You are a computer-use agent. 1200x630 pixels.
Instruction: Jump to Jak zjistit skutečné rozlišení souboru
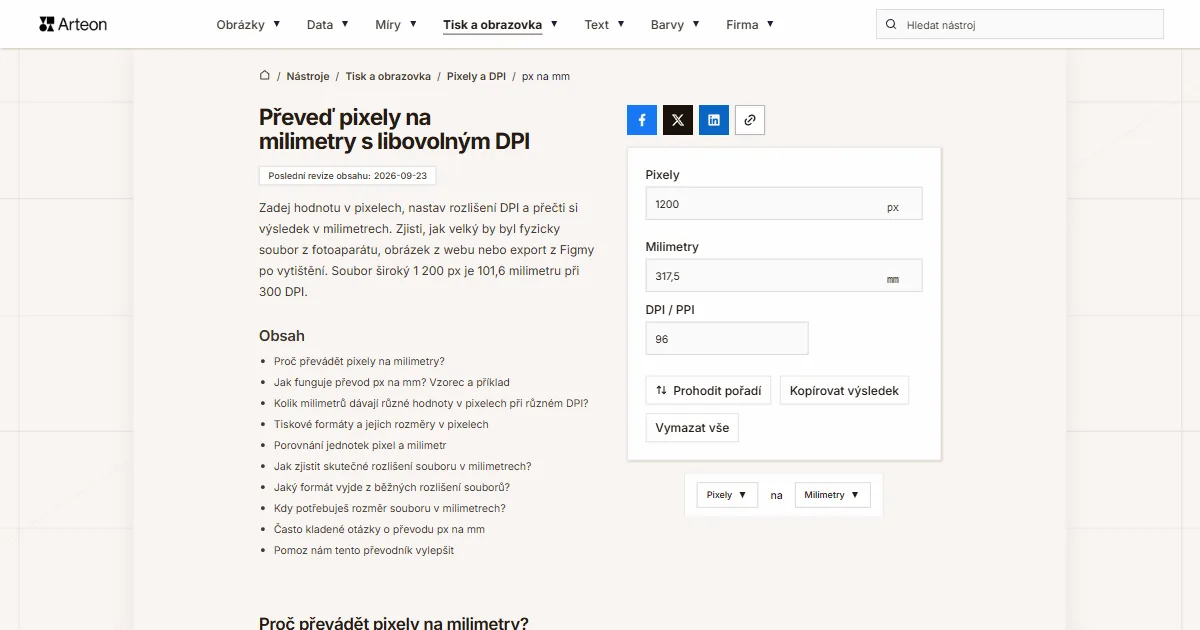402,466
